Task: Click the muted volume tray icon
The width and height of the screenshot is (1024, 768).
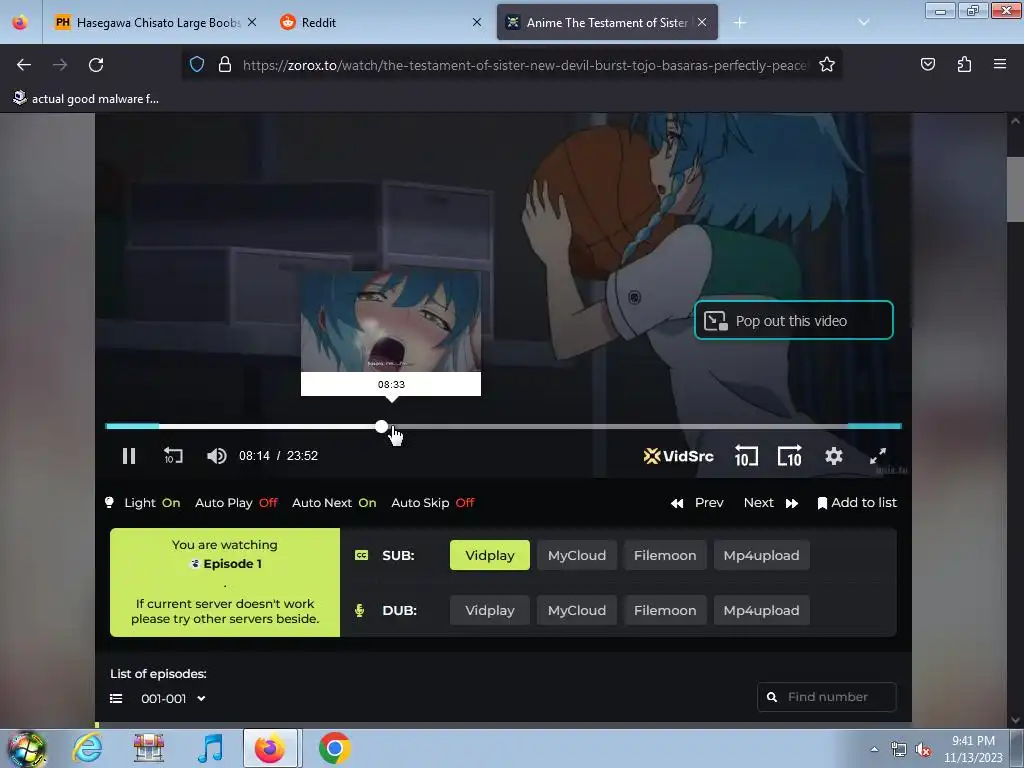Action: (923, 750)
